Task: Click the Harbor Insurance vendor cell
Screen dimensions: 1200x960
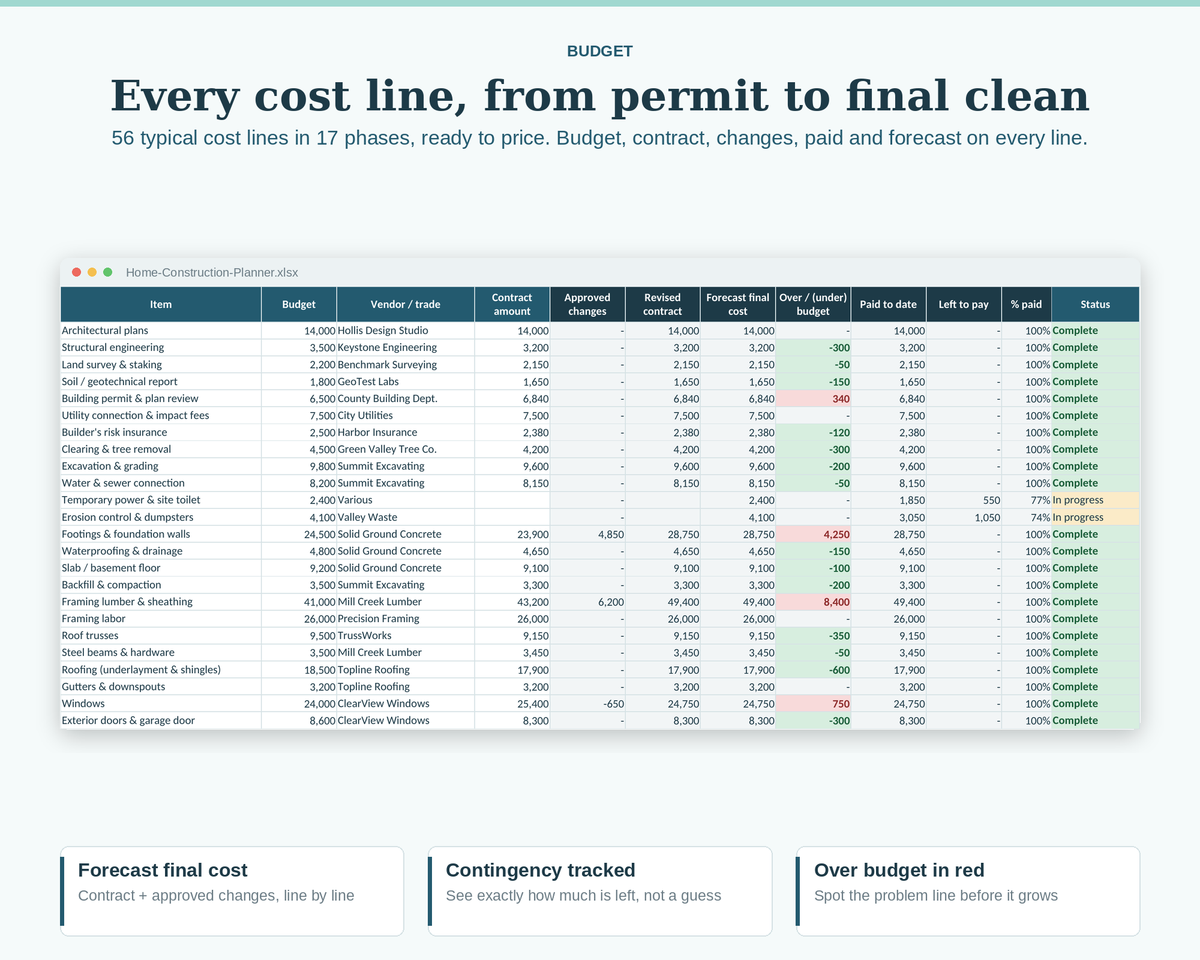Action: (x=405, y=433)
